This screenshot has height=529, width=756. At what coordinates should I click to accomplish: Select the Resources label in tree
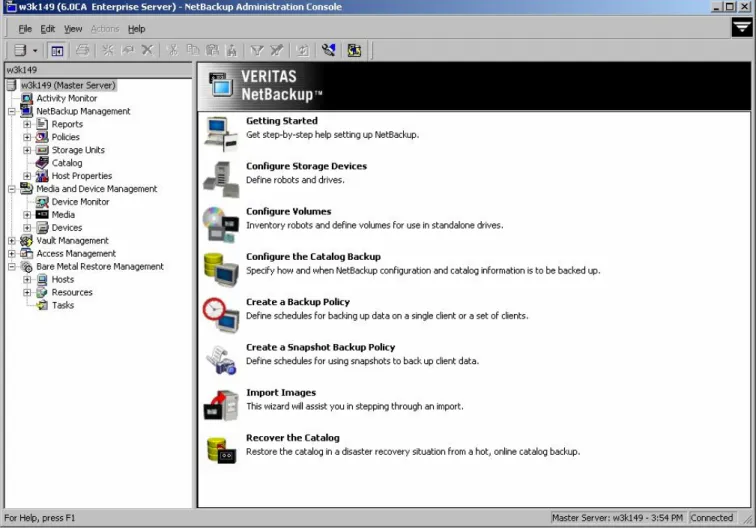click(x=72, y=293)
